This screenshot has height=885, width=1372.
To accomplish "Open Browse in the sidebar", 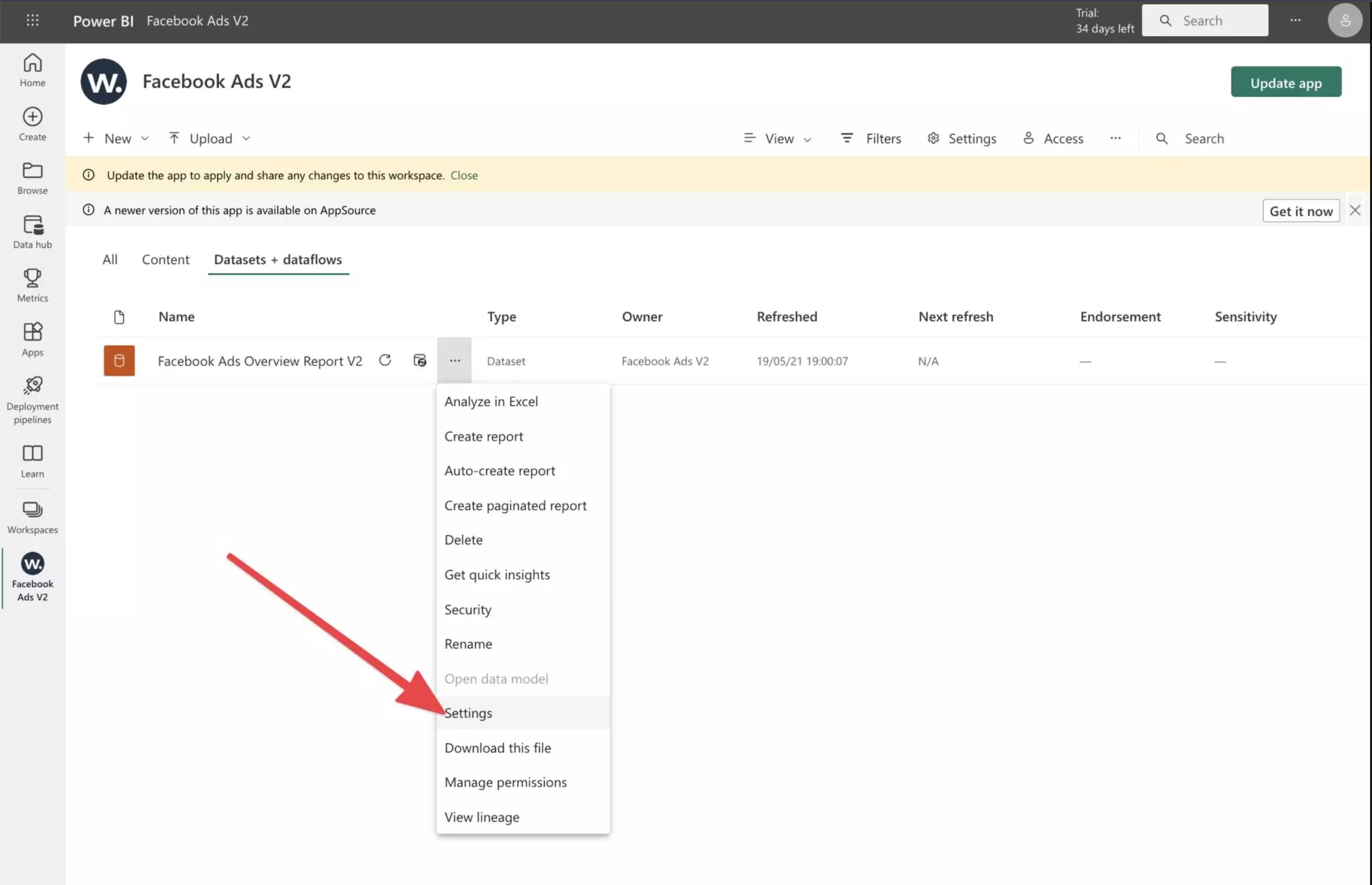I will pyautogui.click(x=33, y=178).
